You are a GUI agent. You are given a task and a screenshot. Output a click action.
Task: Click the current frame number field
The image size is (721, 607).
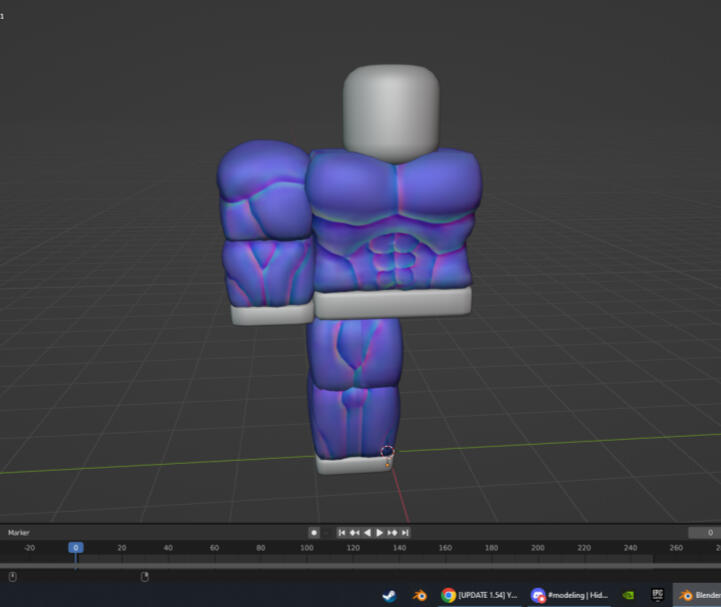pos(705,533)
